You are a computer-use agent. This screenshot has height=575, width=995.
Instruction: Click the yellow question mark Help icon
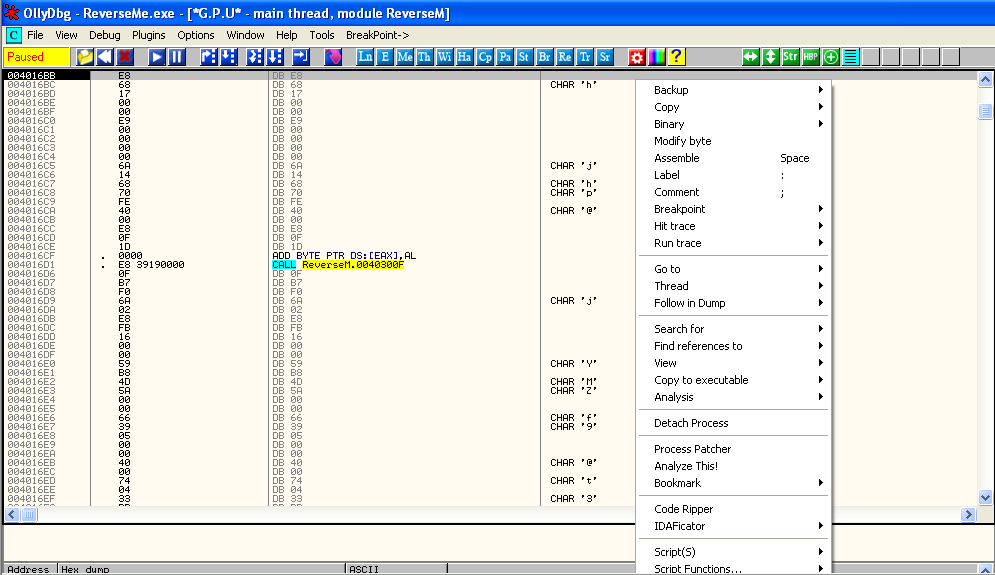click(676, 57)
